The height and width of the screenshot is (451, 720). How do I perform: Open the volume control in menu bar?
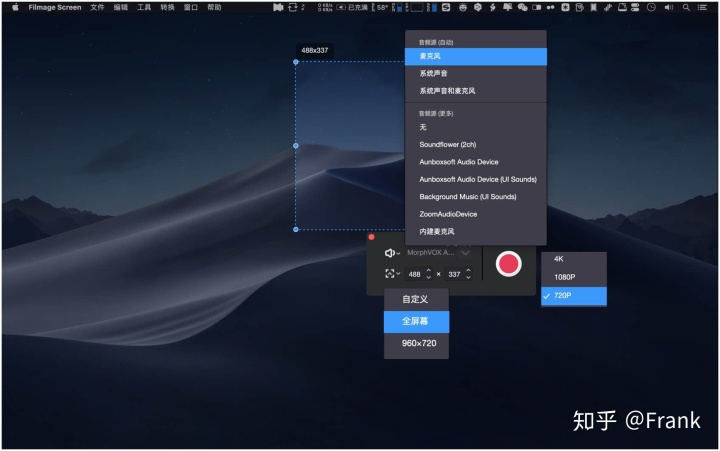pos(669,7)
